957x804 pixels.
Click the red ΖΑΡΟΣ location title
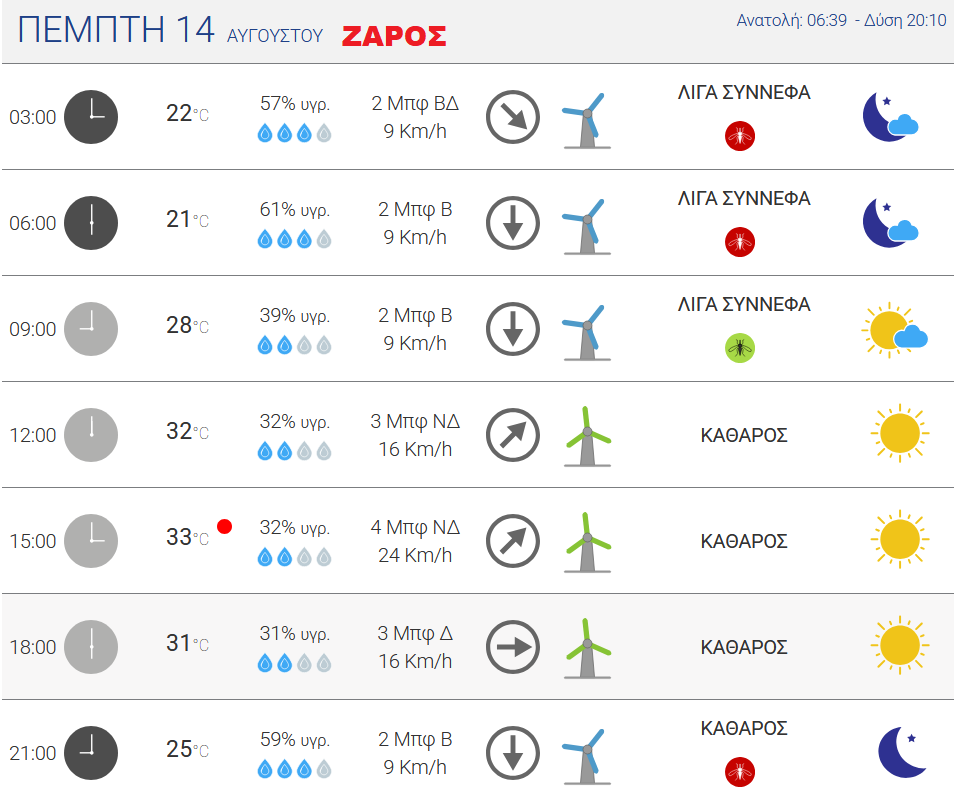(394, 36)
